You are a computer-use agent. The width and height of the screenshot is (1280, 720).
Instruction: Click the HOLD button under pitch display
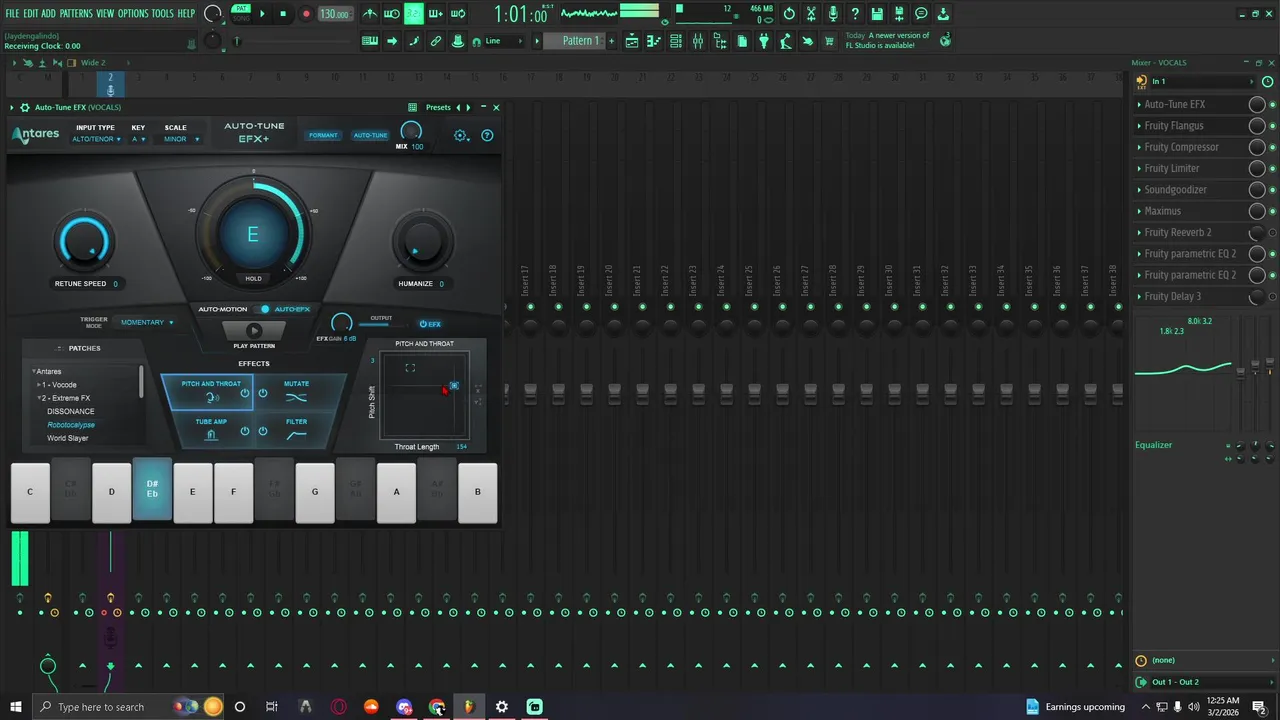click(253, 279)
